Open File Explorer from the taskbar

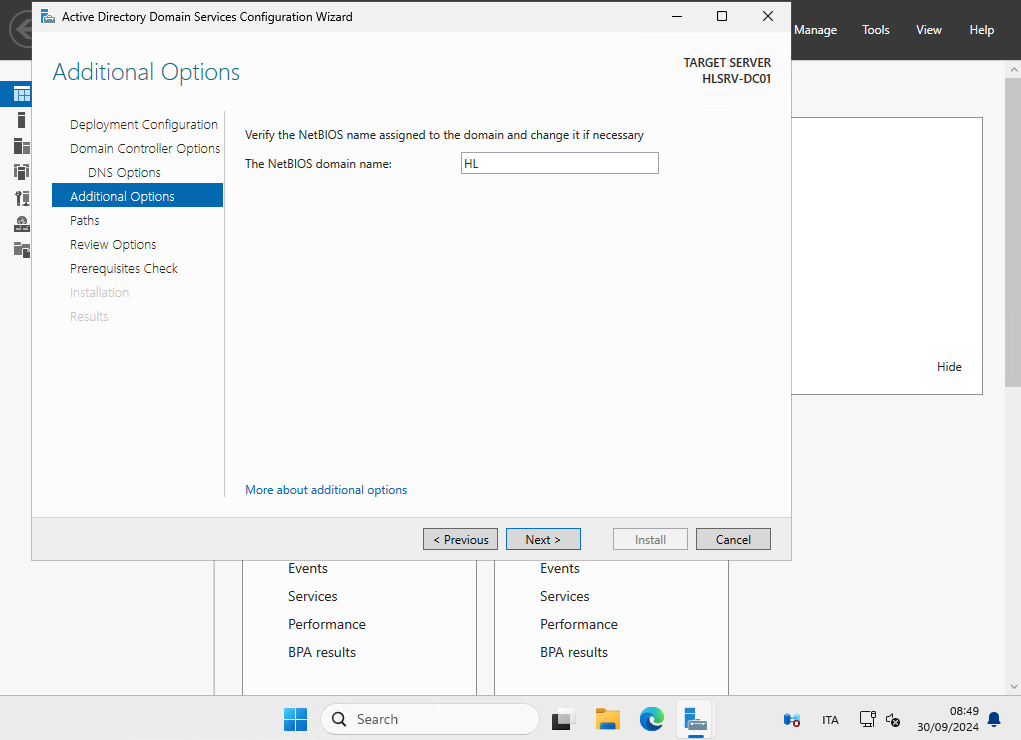pos(607,719)
